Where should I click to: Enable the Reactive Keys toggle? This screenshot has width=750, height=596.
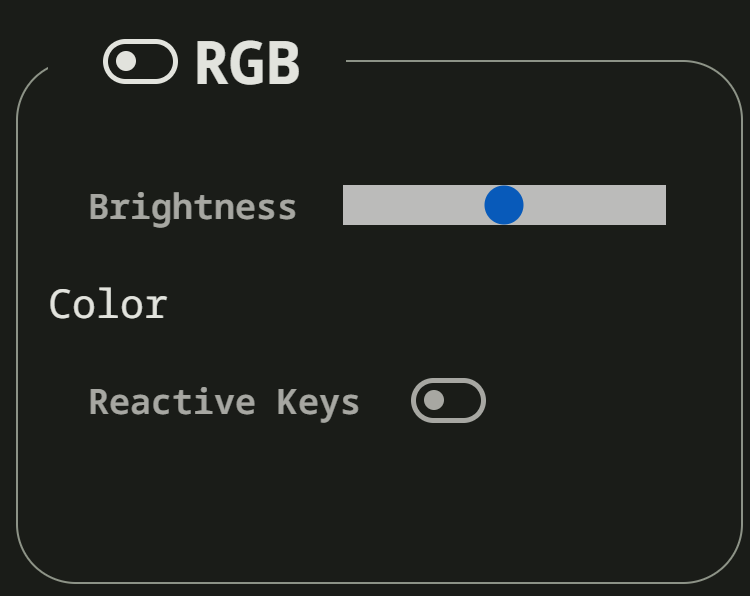(448, 401)
